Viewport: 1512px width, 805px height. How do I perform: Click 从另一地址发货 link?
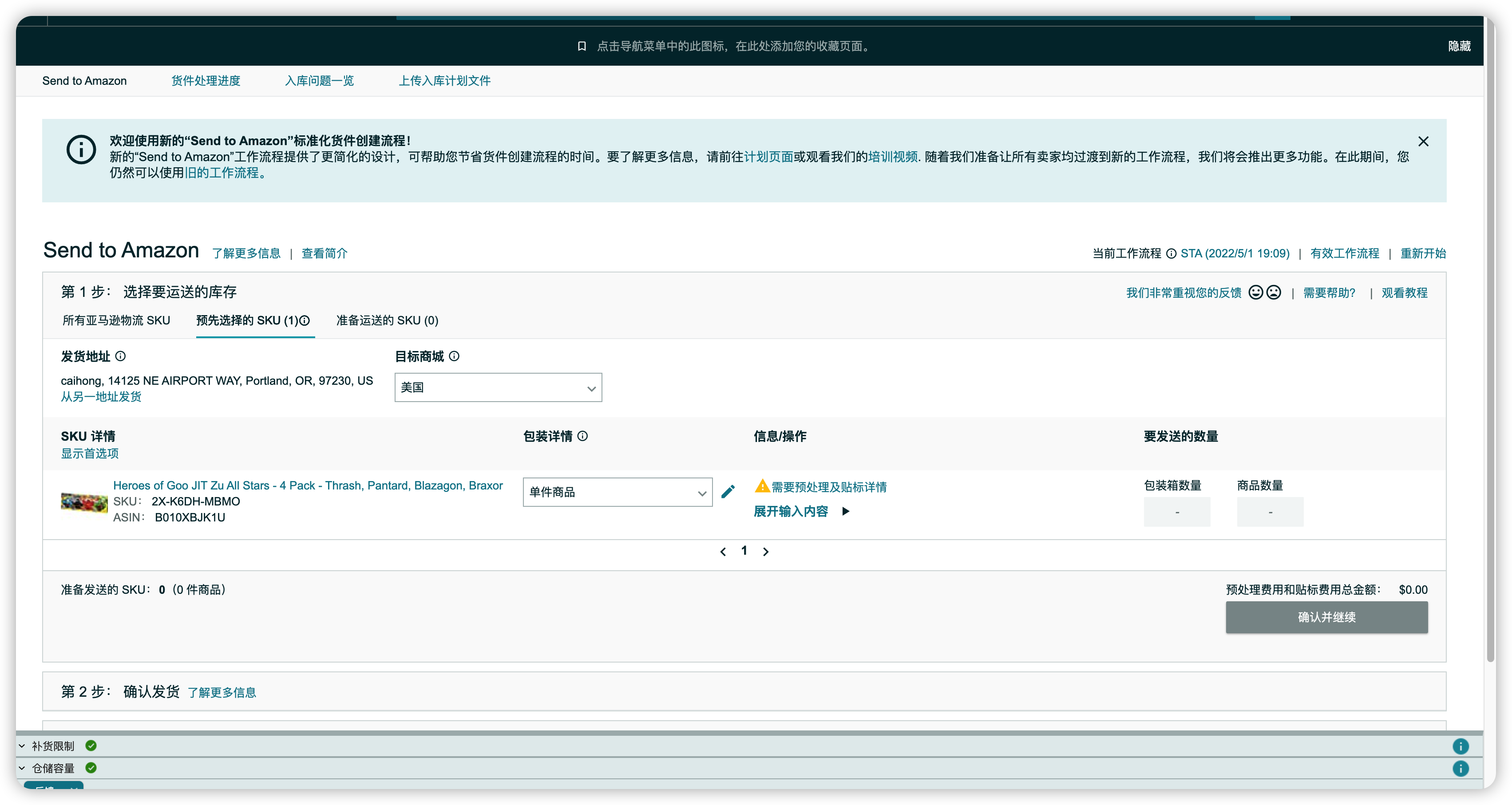[x=101, y=397]
